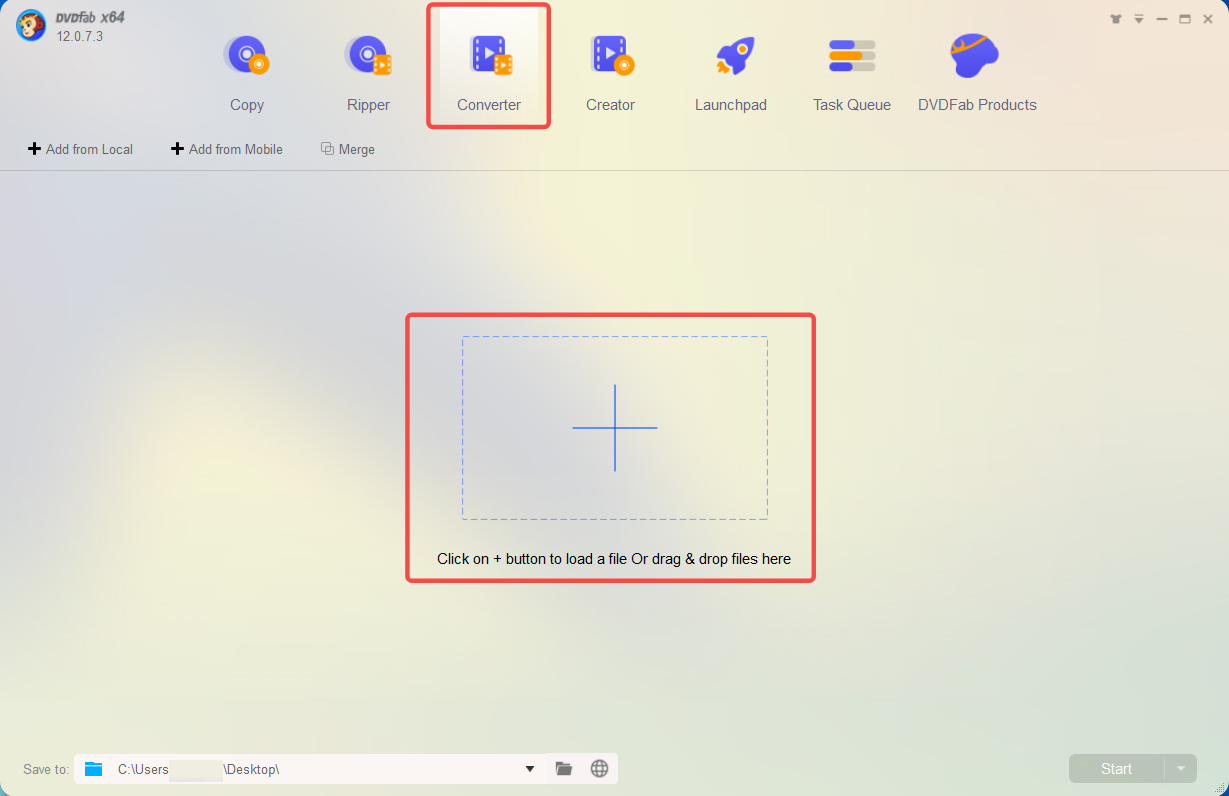Click the large plus to load file
This screenshot has width=1229, height=796.
pos(615,428)
